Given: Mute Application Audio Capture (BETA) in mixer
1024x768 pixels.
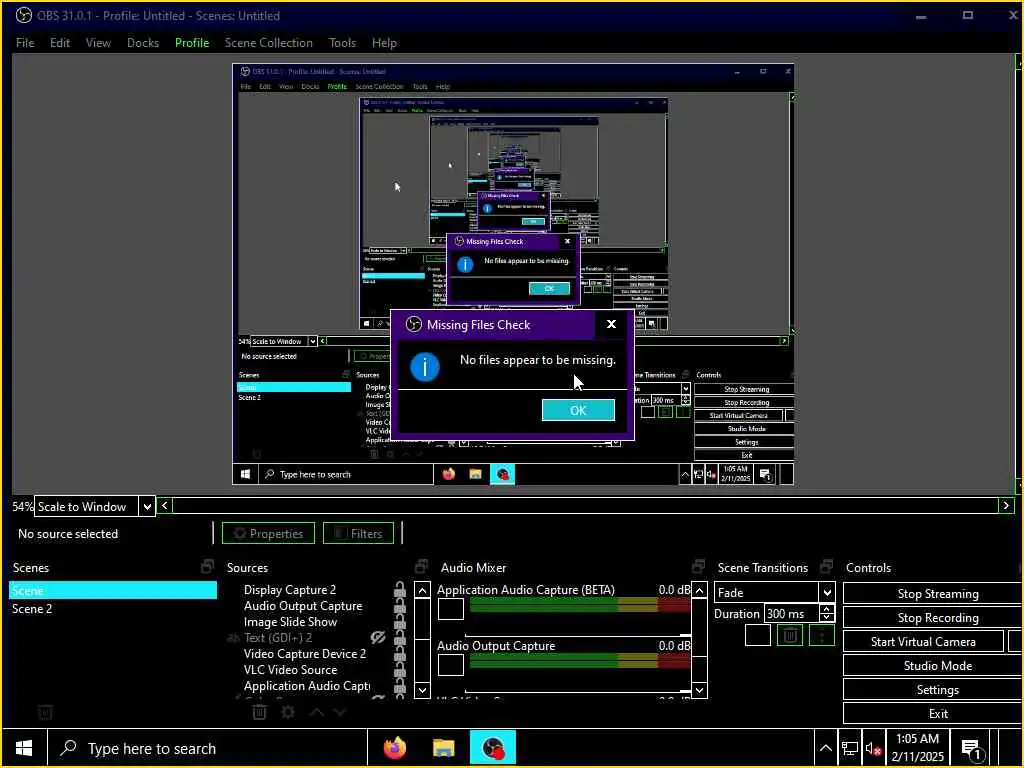Looking at the screenshot, I should point(451,609).
